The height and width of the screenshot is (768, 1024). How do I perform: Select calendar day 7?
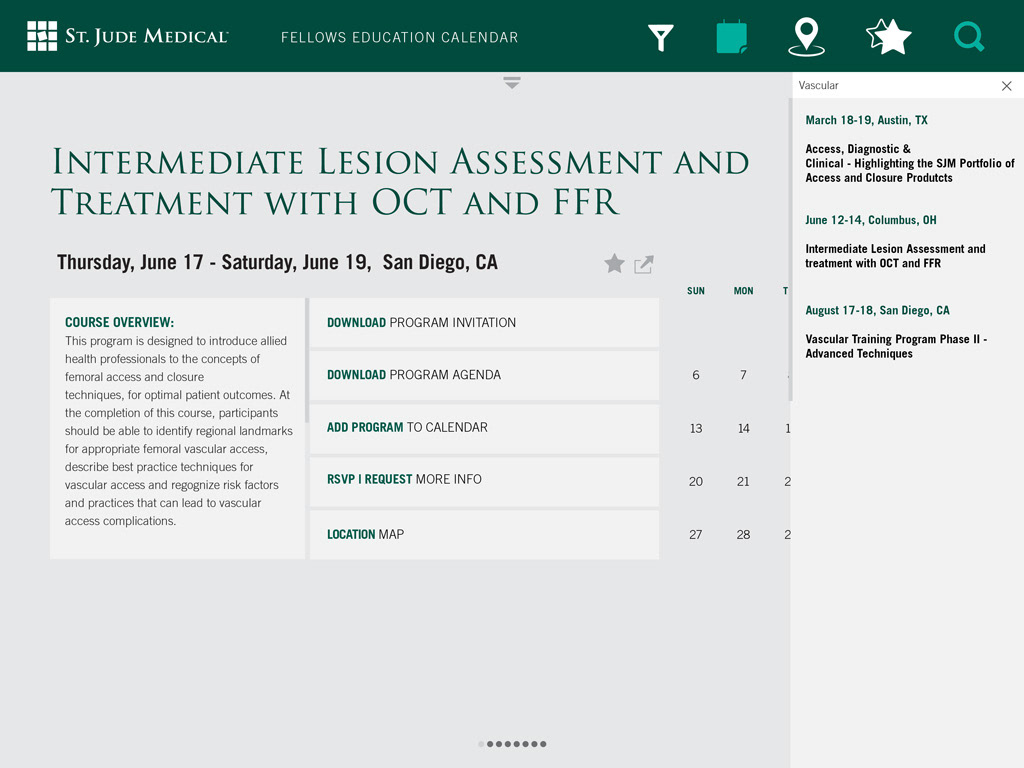(743, 375)
